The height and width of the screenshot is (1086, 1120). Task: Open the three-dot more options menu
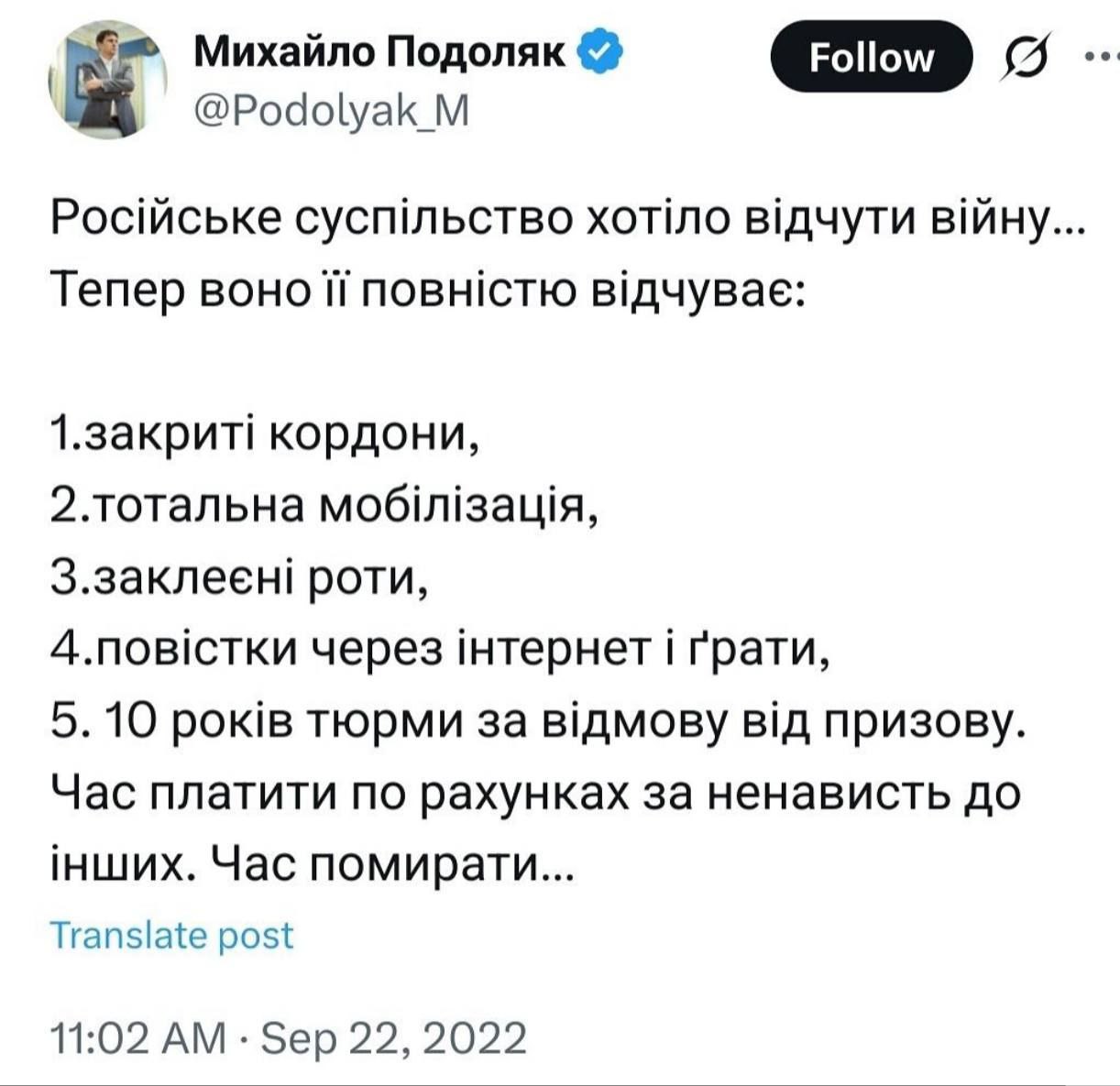[1102, 57]
